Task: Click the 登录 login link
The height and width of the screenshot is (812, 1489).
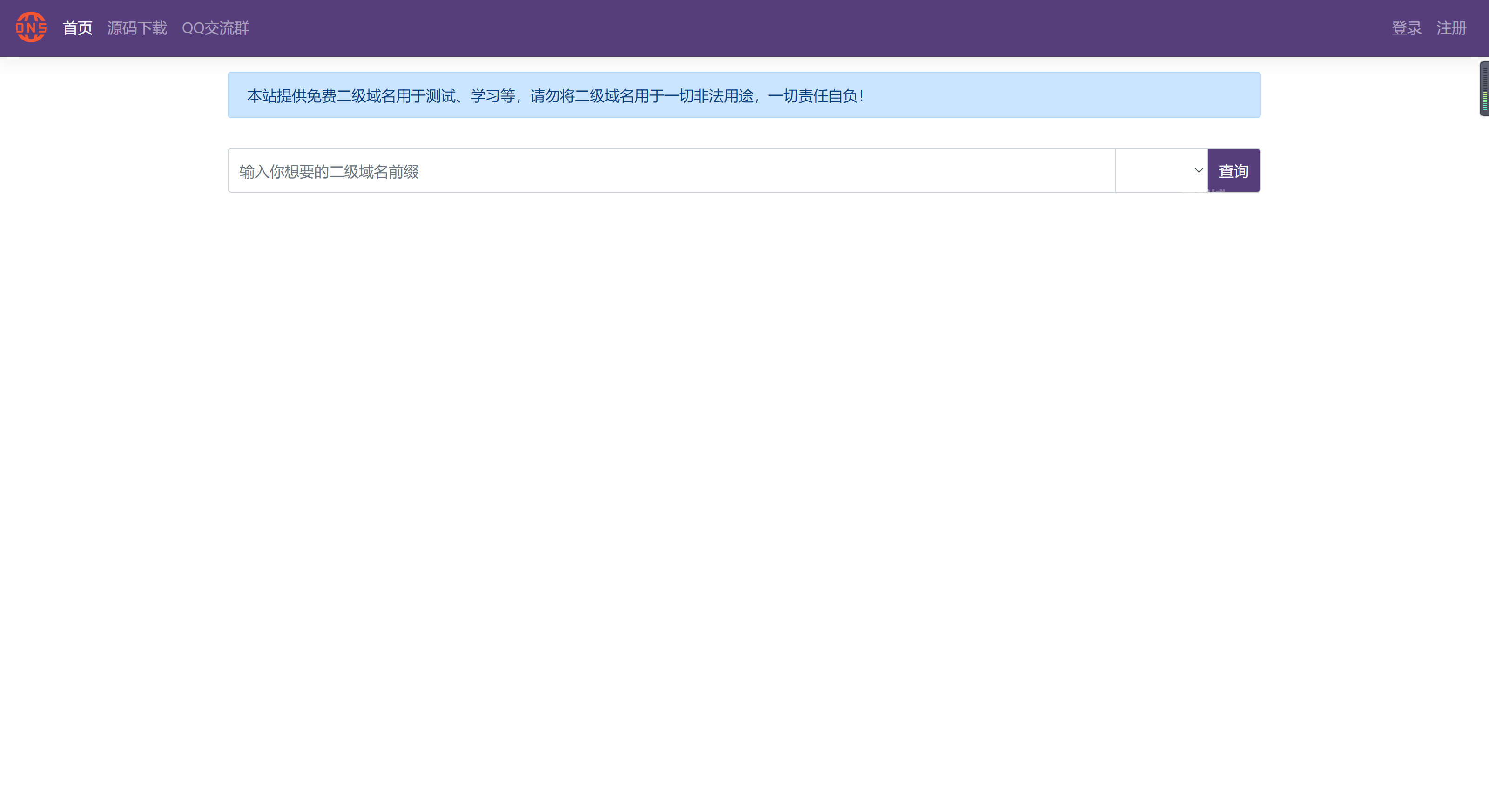Action: point(1406,27)
